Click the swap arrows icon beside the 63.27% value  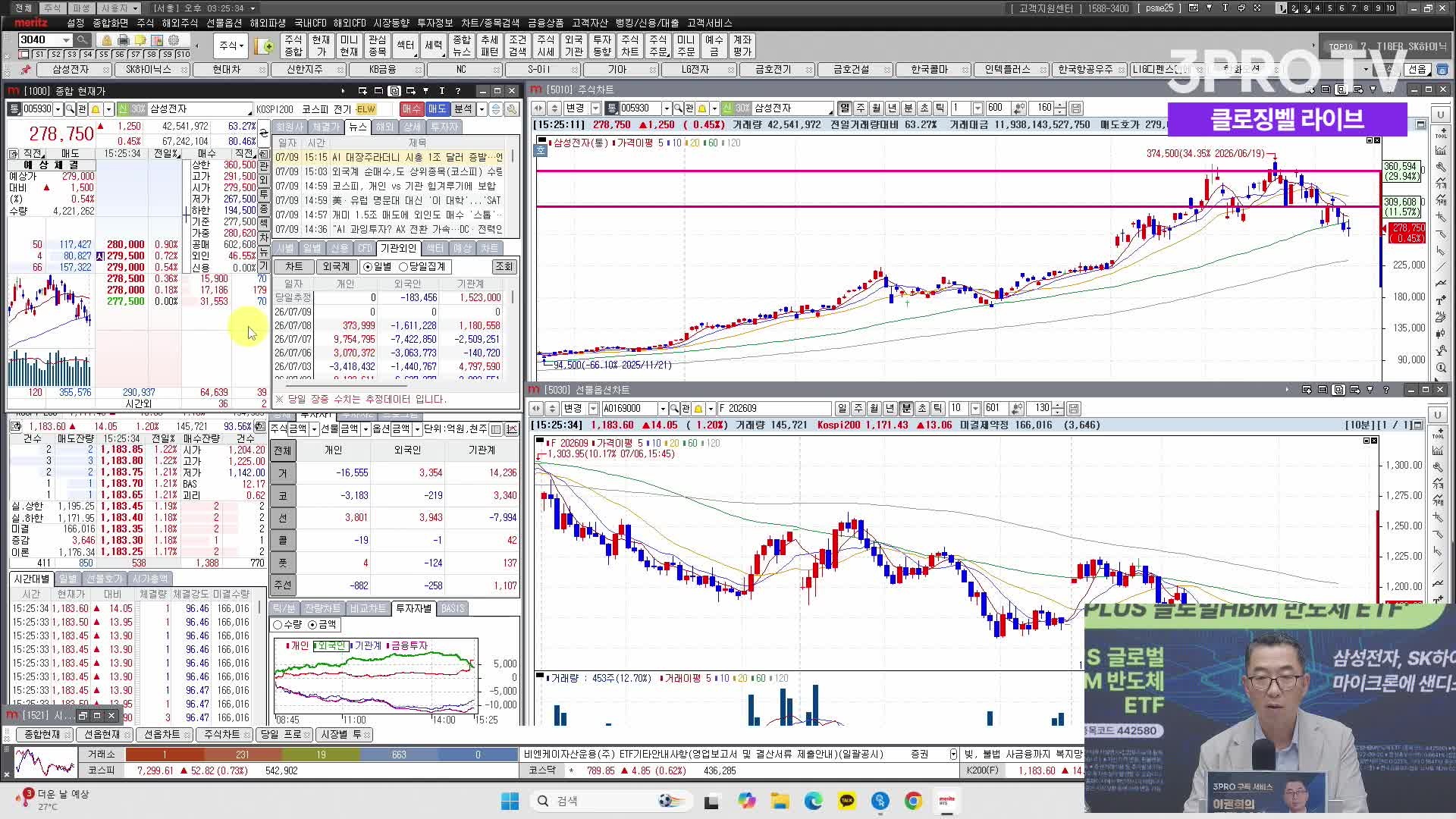[x=263, y=133]
